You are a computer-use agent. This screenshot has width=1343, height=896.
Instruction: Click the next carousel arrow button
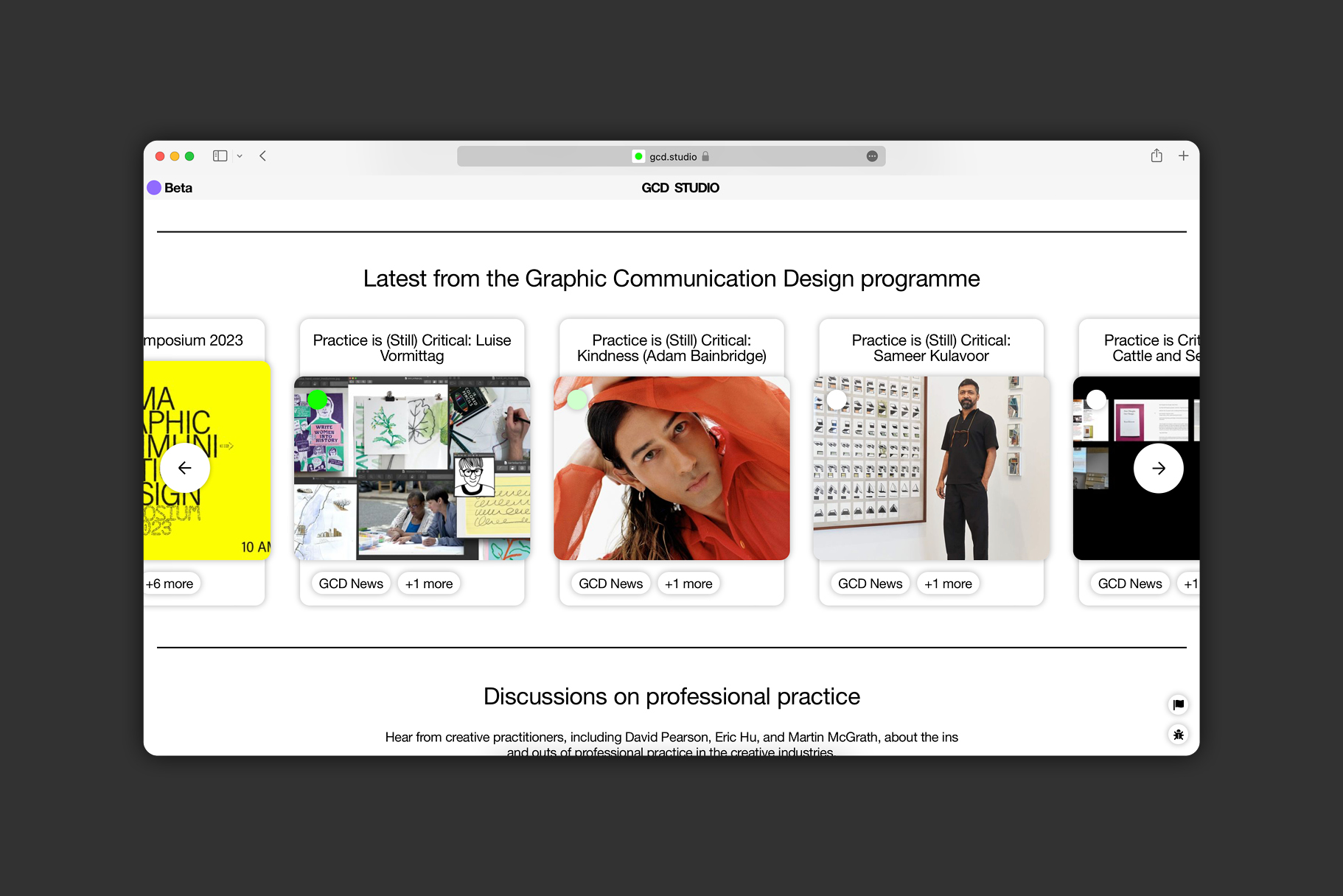coord(1159,468)
